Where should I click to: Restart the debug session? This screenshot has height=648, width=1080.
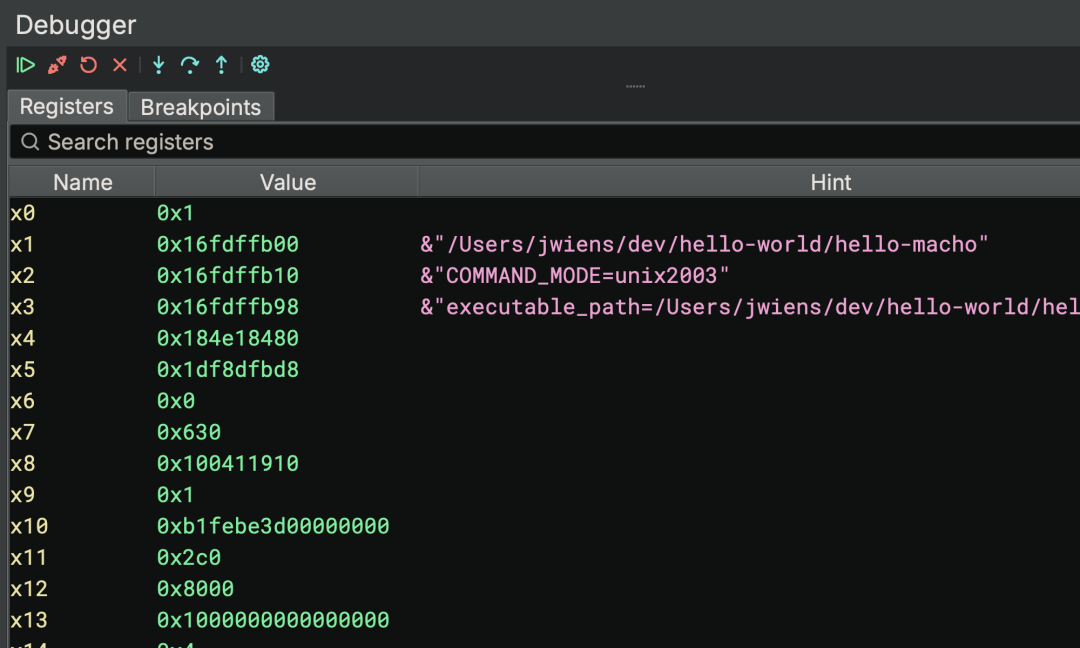(89, 65)
